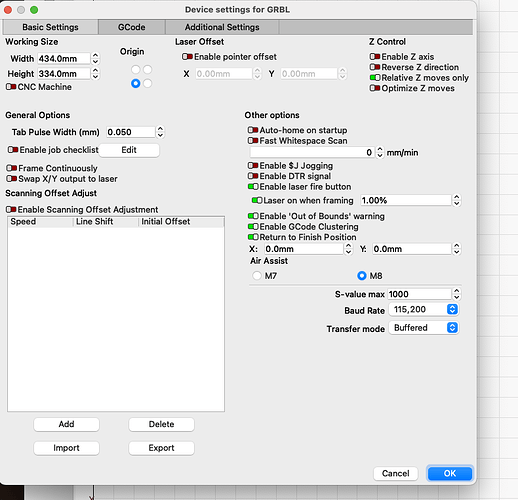Toggle the Enable Z axis switch
The height and width of the screenshot is (500, 518).
[x=375, y=57]
